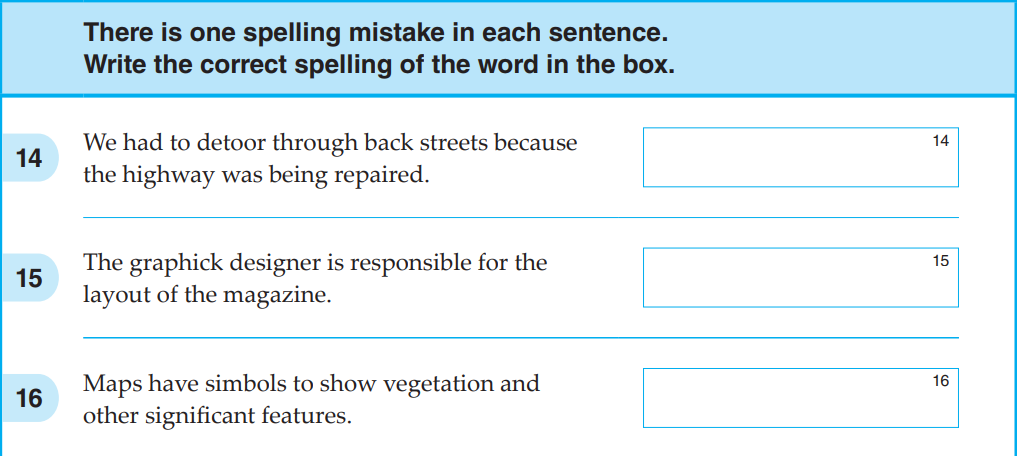Select the answer box for question 15
The image size is (1017, 456).
[x=800, y=278]
